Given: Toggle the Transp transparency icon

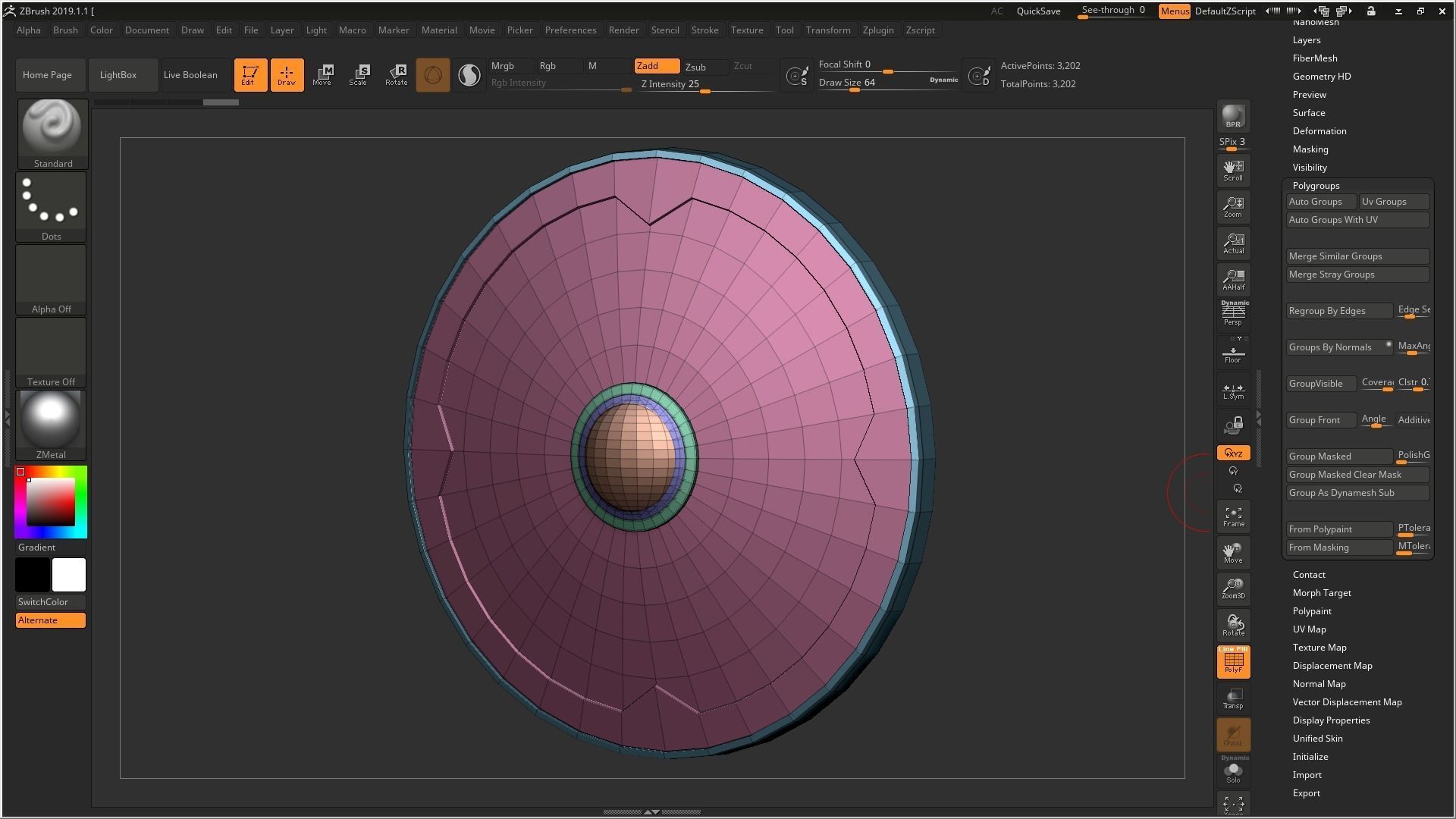Looking at the screenshot, I should pyautogui.click(x=1233, y=698).
